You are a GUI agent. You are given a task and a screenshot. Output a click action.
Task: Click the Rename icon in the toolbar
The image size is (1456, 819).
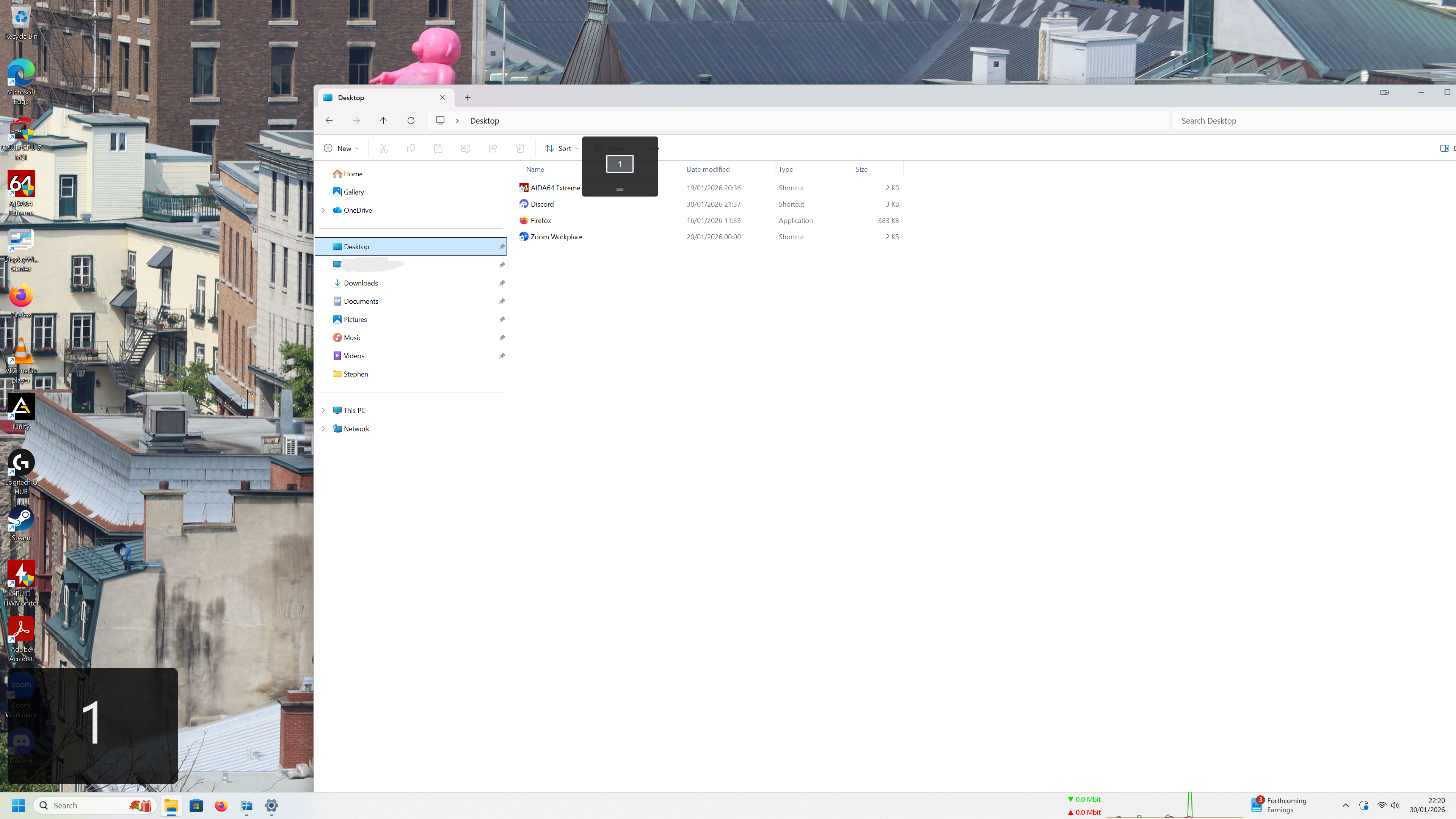tap(465, 148)
